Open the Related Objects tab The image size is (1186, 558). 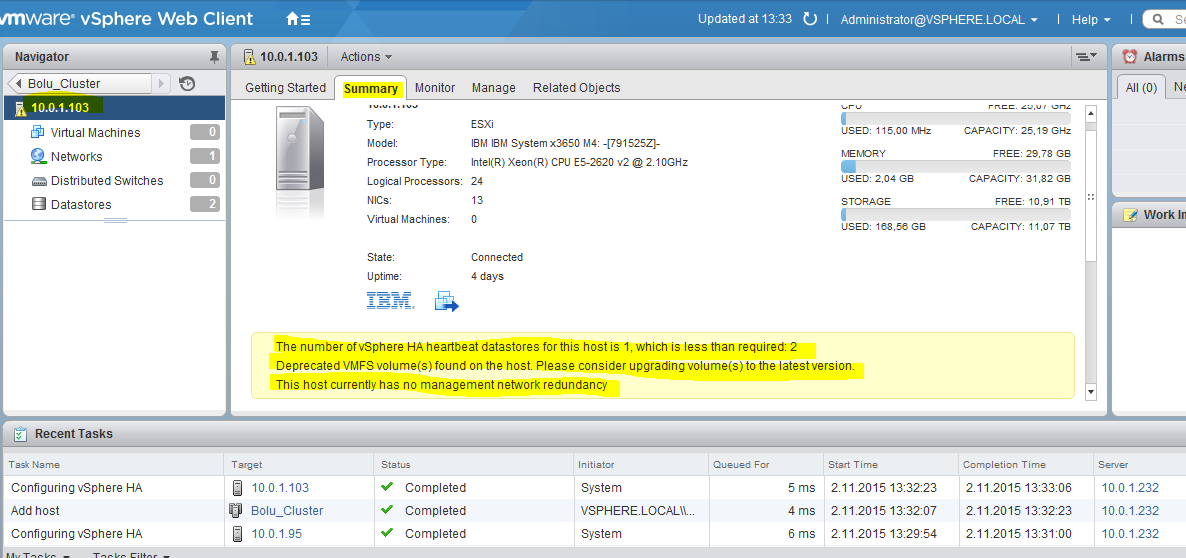point(576,88)
